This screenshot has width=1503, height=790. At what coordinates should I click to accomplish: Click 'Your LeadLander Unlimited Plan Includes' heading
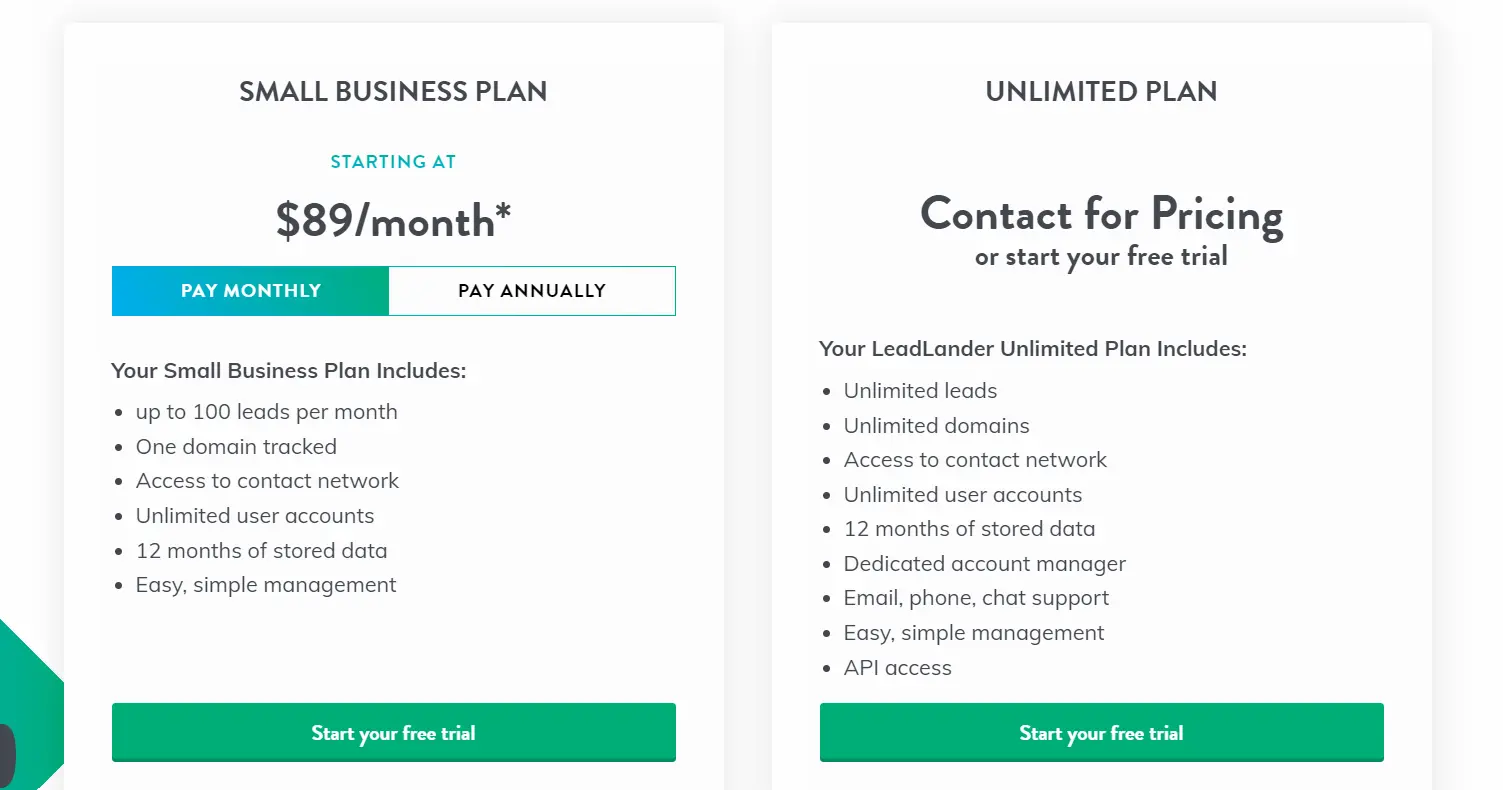click(1033, 348)
